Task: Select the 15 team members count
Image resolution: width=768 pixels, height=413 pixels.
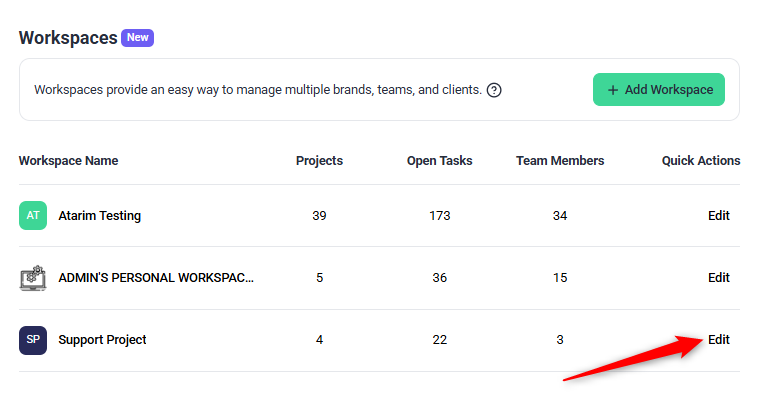Action: 559,278
